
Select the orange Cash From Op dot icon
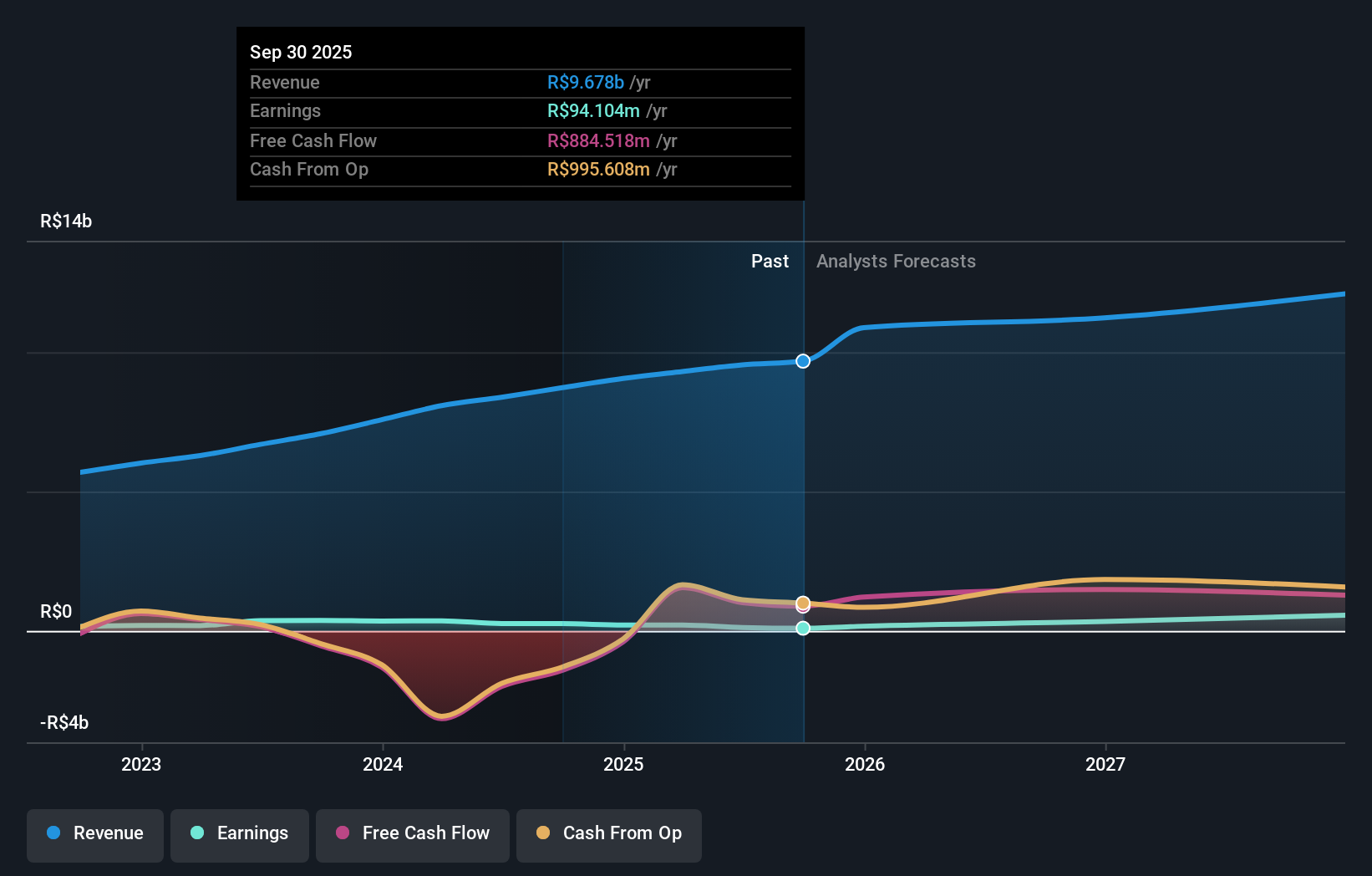[x=543, y=833]
